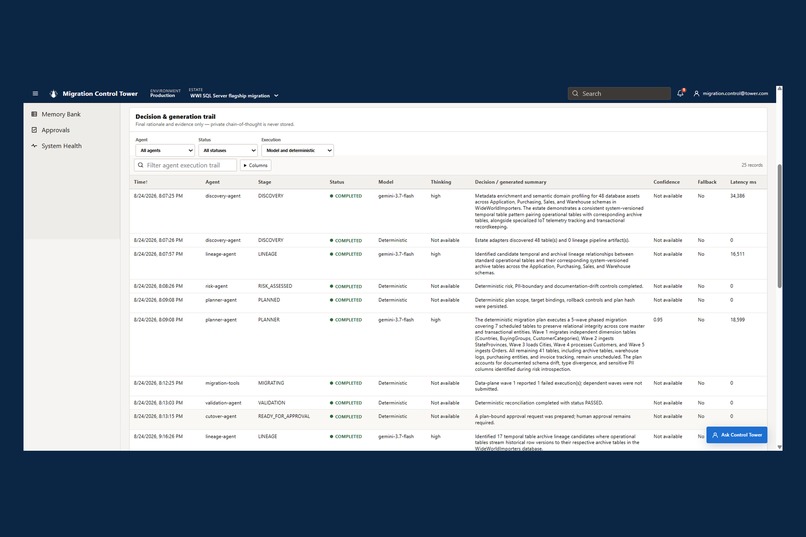
Task: Click the risk-agent cell
Action: point(216,286)
